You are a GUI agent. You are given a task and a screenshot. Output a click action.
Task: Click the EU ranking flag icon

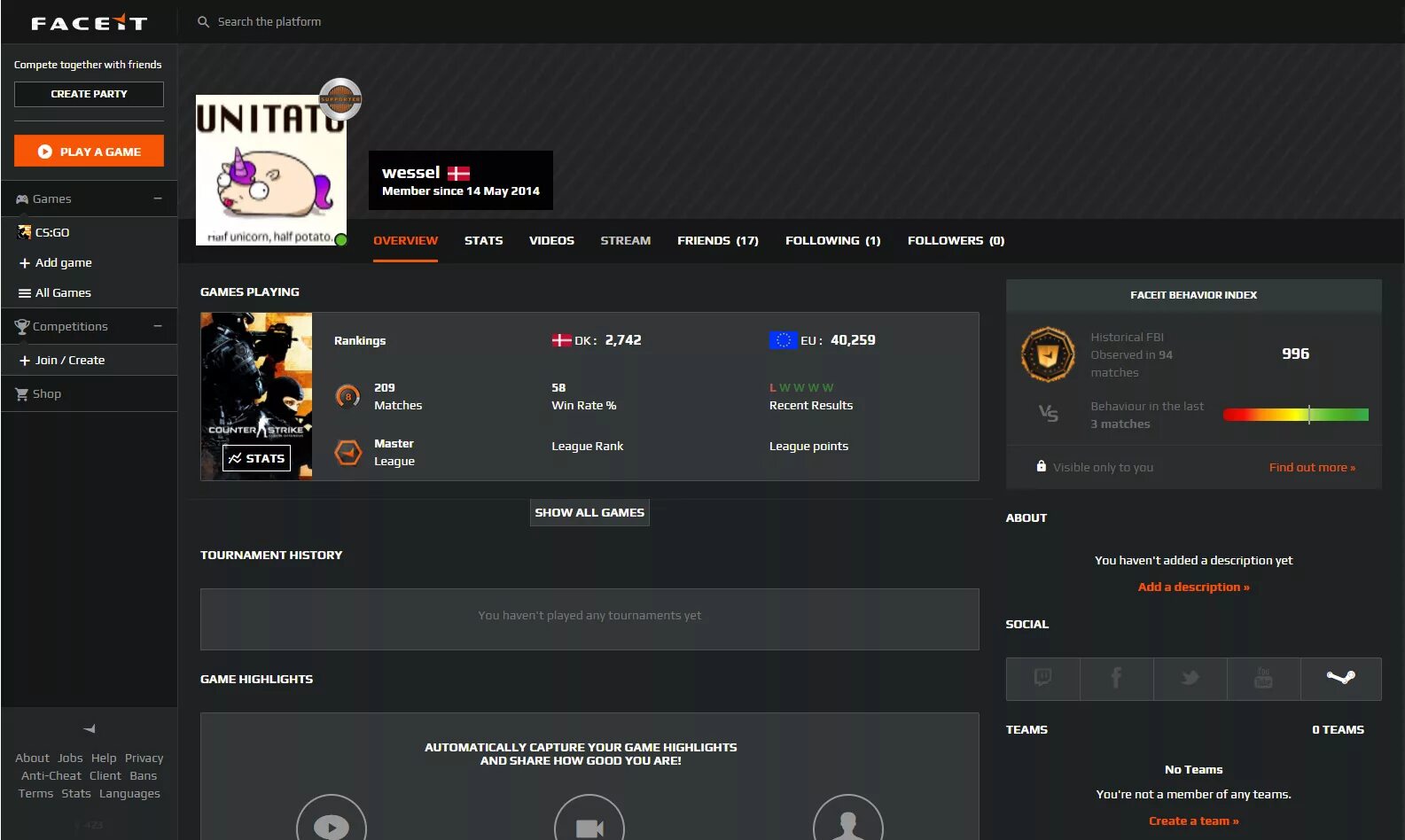(783, 340)
